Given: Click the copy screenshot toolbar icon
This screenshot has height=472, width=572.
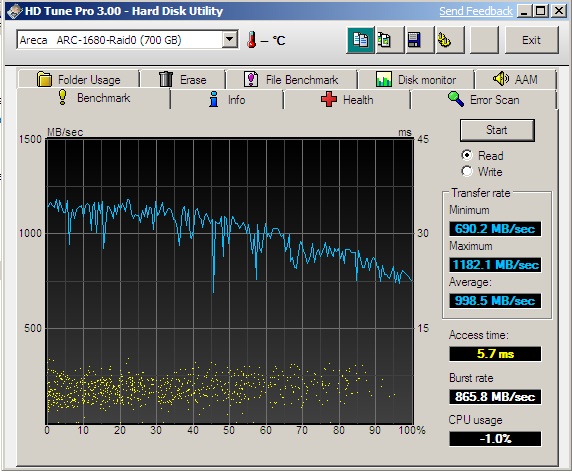Looking at the screenshot, I should [x=390, y=40].
